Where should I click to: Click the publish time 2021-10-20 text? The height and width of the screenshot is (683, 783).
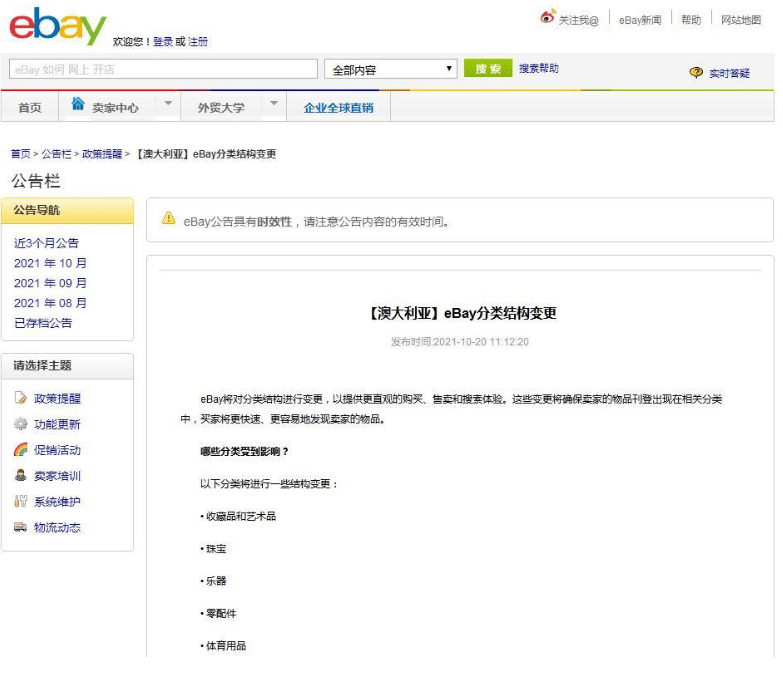tap(459, 342)
